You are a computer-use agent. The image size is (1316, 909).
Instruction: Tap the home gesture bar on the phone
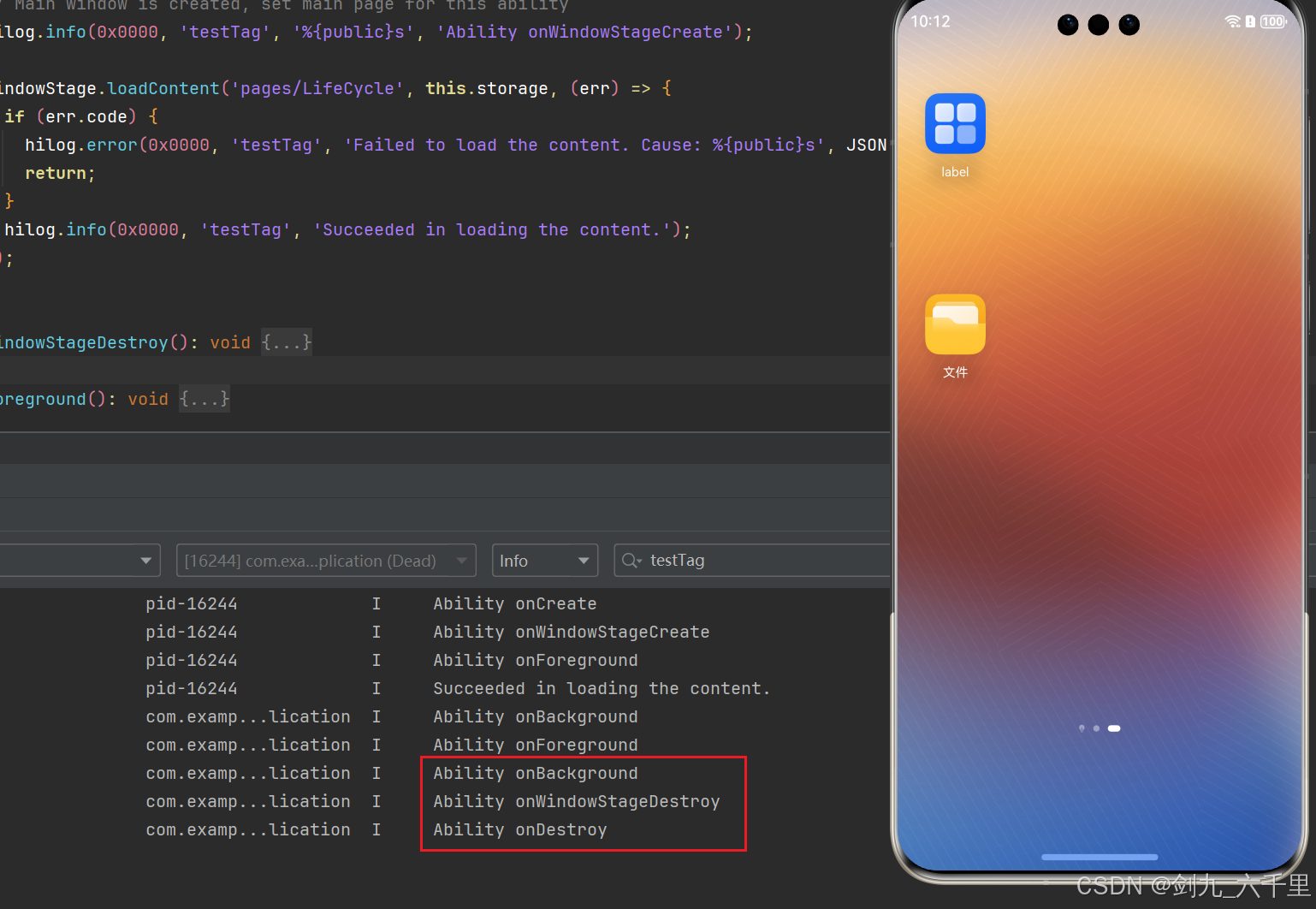tap(1100, 857)
